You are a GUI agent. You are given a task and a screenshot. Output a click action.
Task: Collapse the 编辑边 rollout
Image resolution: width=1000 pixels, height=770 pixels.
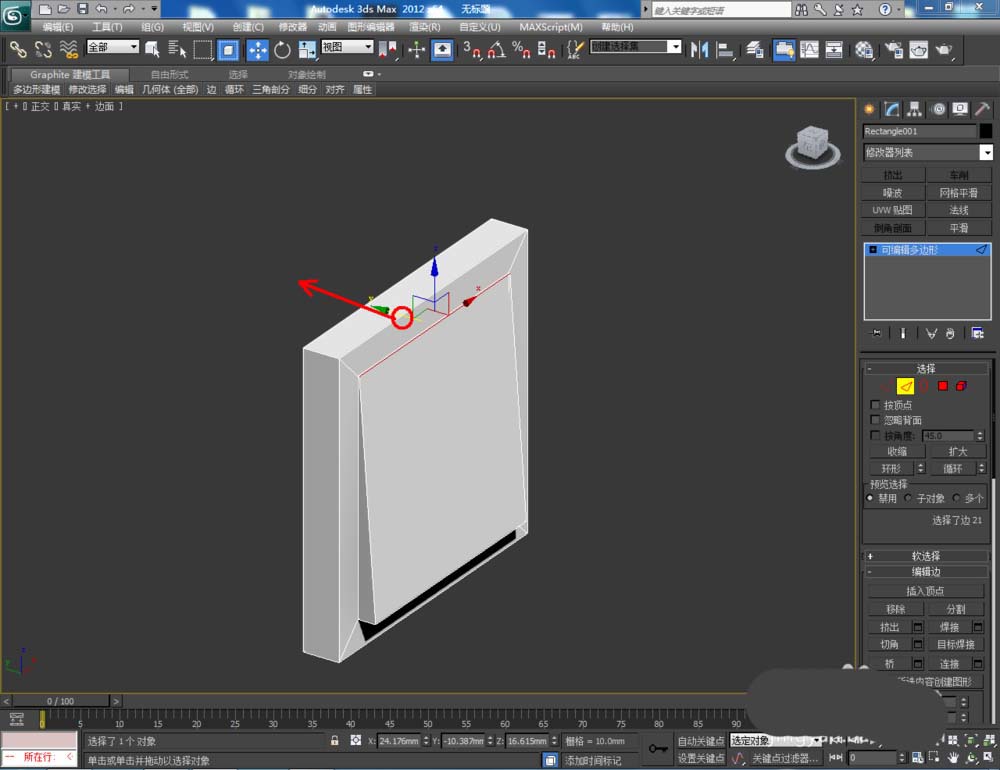[x=925, y=572]
